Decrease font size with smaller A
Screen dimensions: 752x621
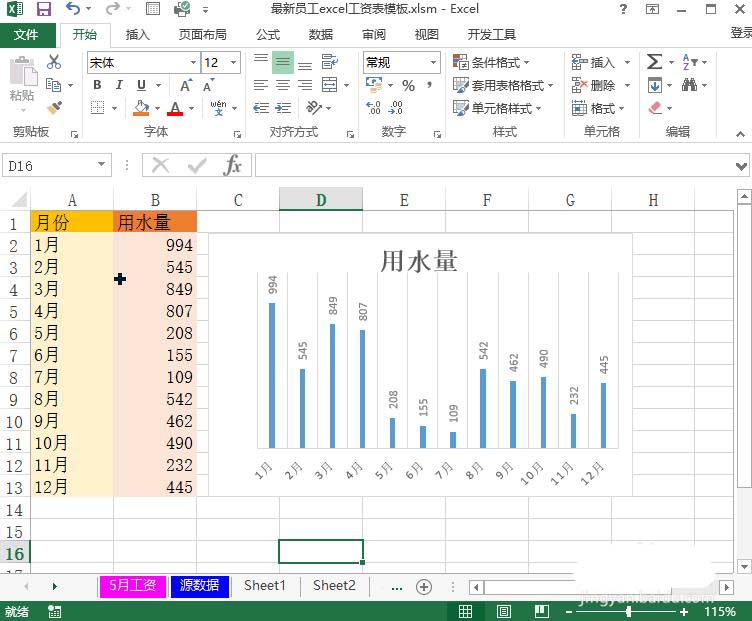(208, 85)
